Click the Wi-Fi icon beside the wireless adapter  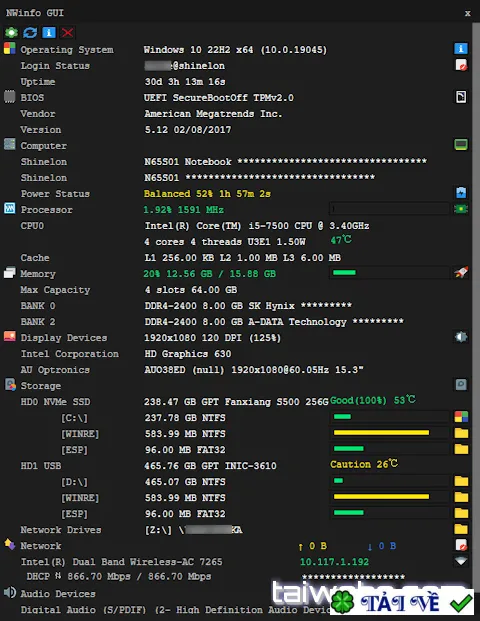click(461, 561)
